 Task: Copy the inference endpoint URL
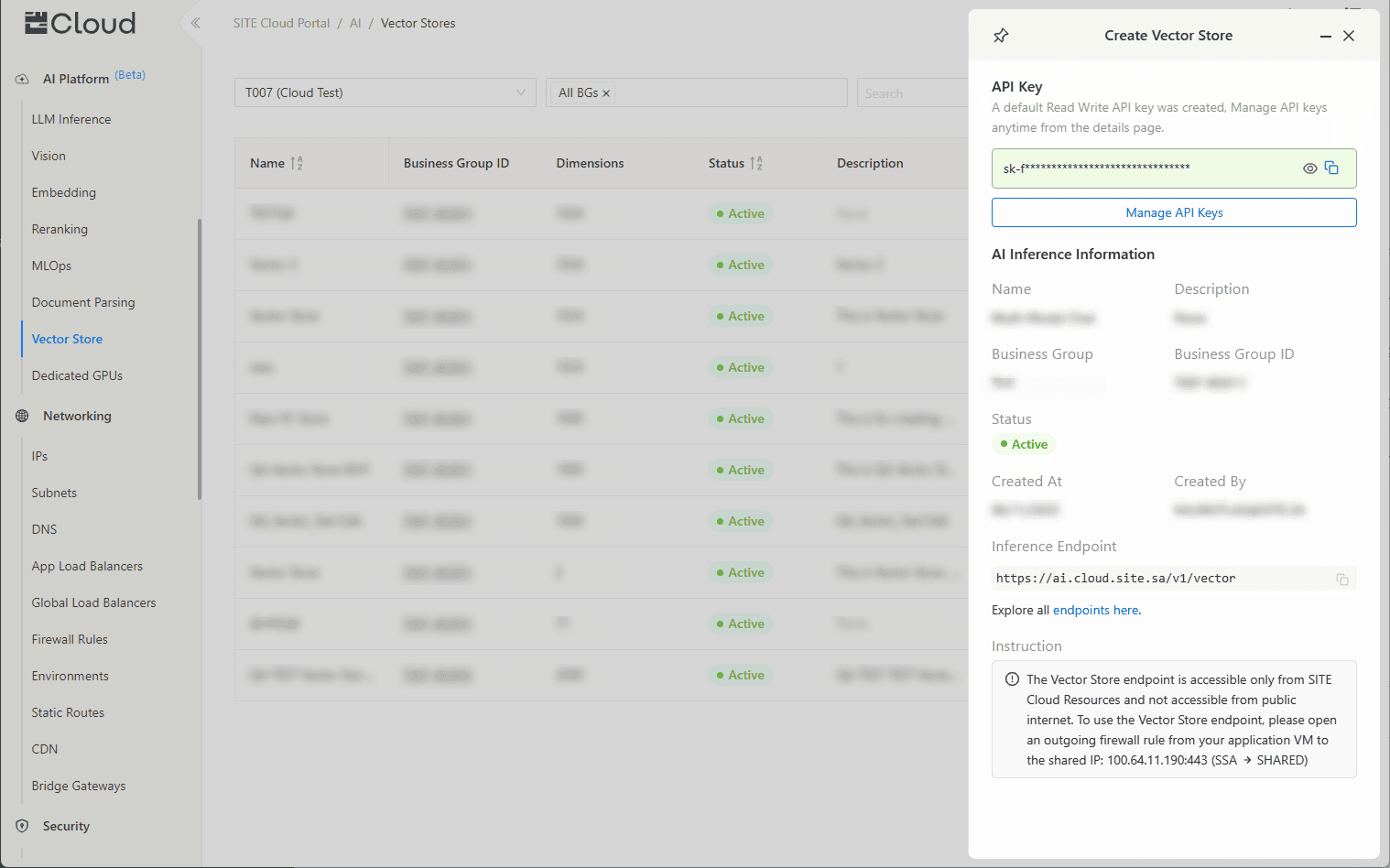[1341, 579]
